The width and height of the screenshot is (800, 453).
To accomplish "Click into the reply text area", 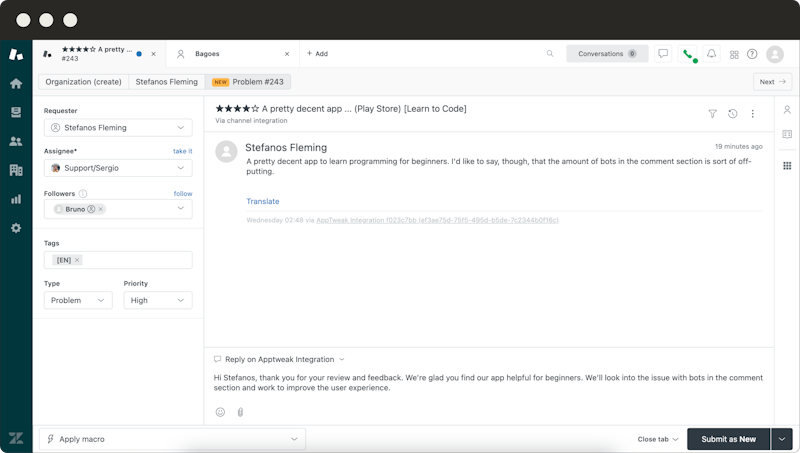I will click(488, 383).
